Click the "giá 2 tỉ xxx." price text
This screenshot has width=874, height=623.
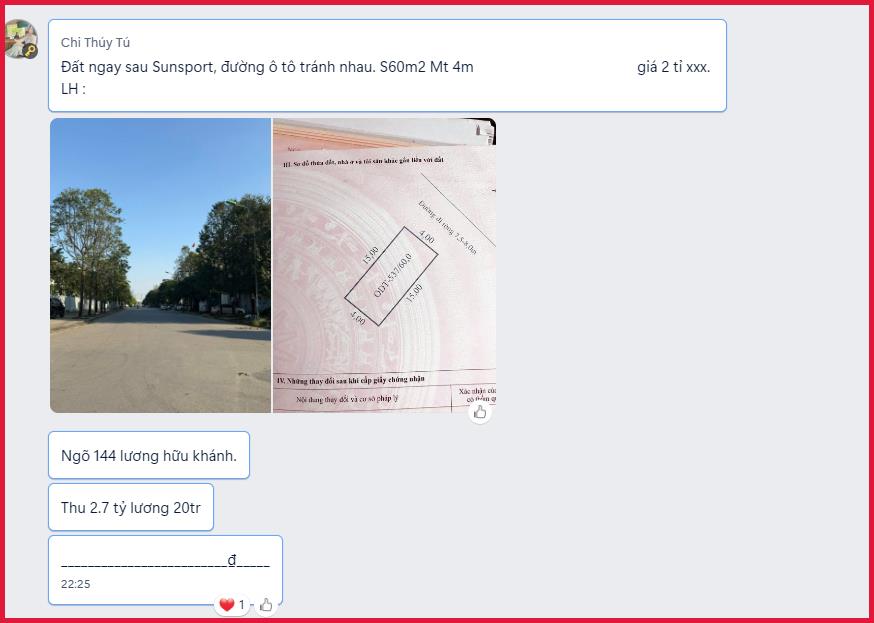point(673,67)
